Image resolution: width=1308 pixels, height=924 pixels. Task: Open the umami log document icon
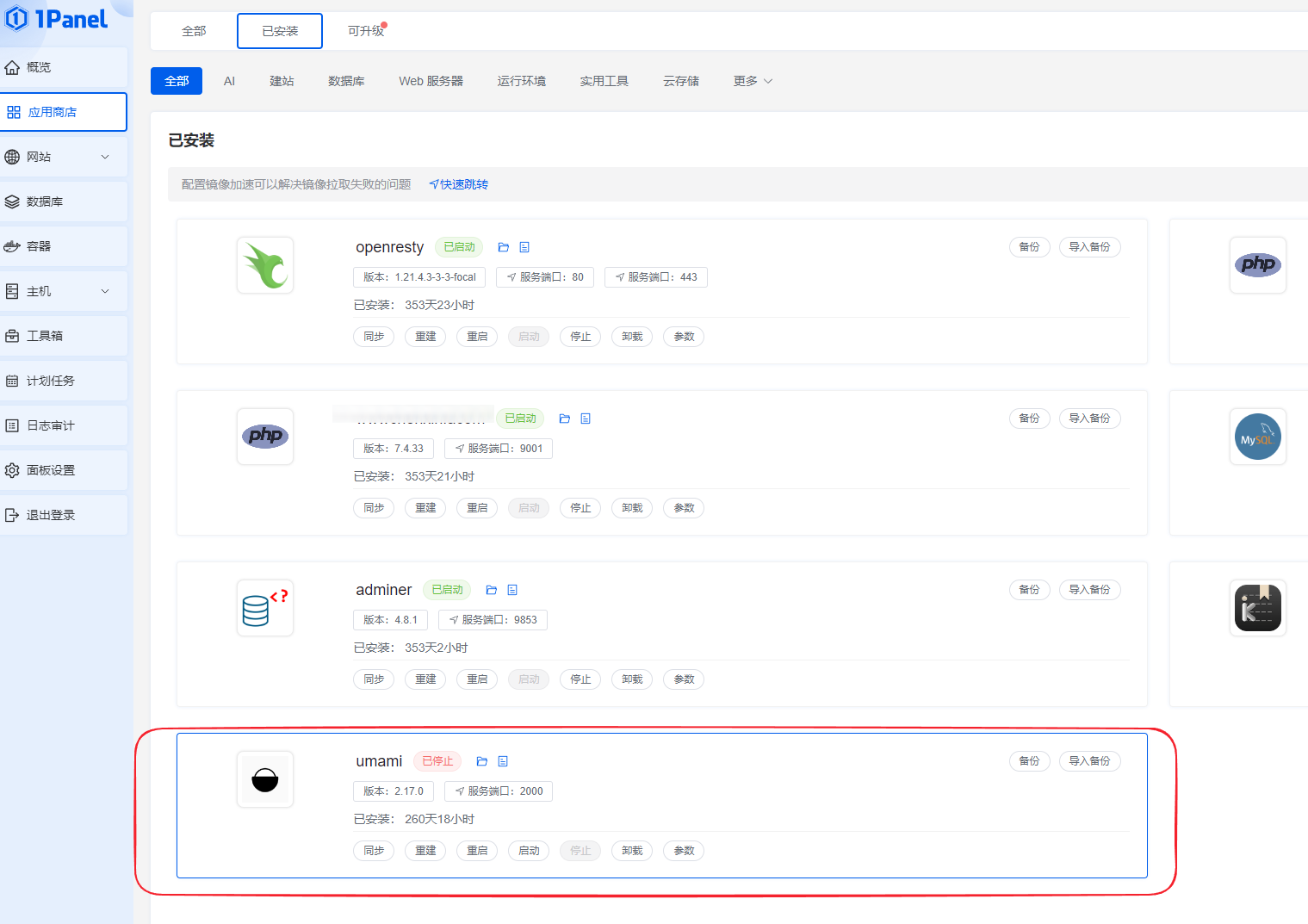[x=503, y=761]
